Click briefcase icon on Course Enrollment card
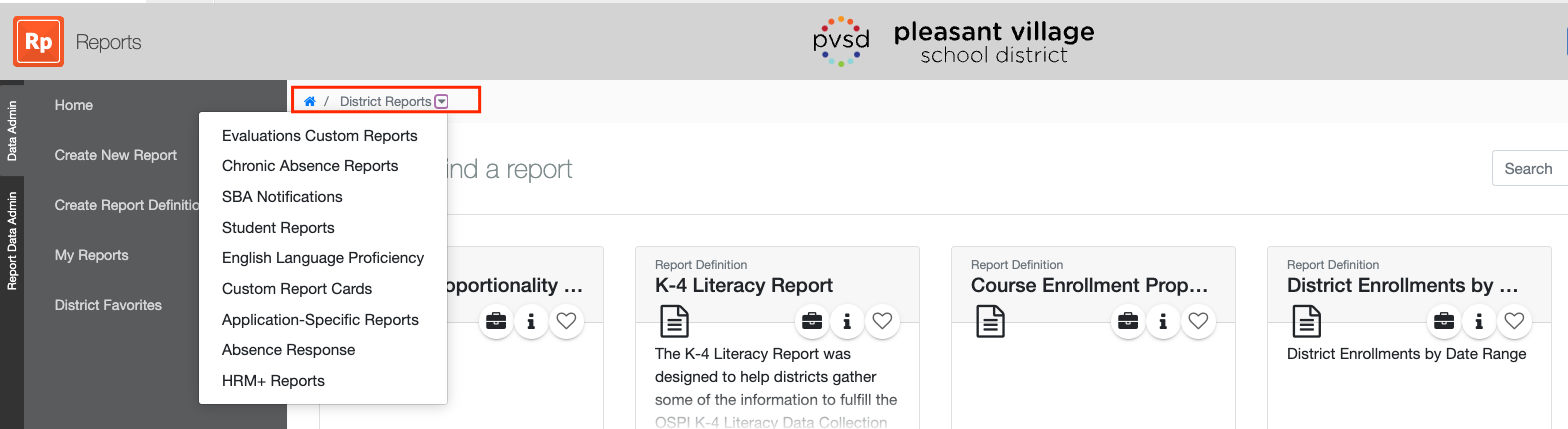This screenshot has height=429, width=1568. (x=1128, y=321)
